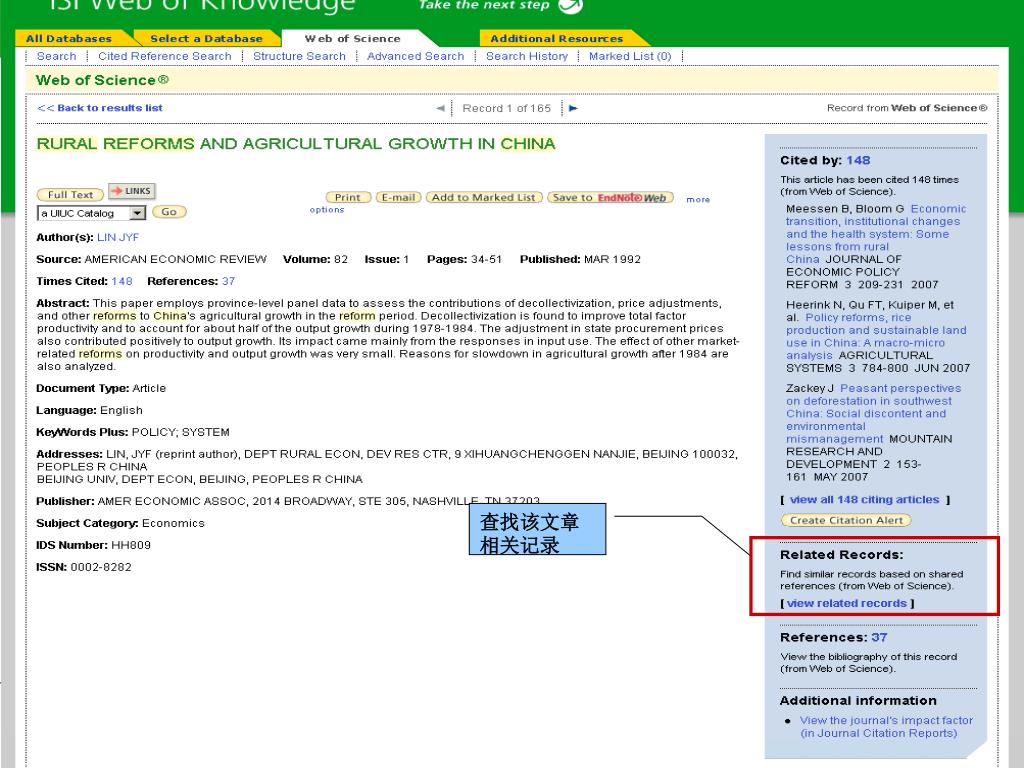The image size is (1024, 768).
Task: Click the Print button
Action: [x=348, y=197]
